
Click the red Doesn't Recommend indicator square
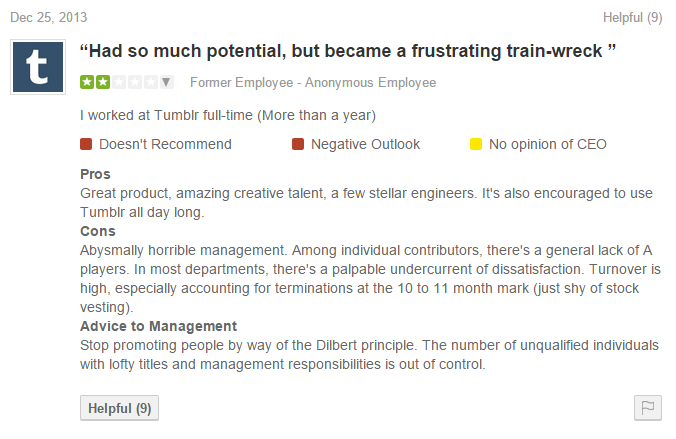86,144
